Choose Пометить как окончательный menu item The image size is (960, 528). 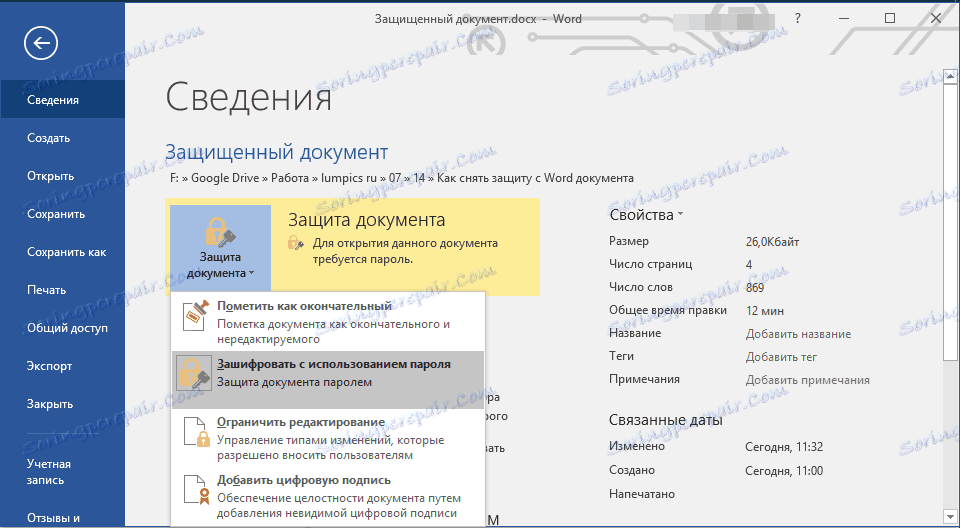coord(328,322)
